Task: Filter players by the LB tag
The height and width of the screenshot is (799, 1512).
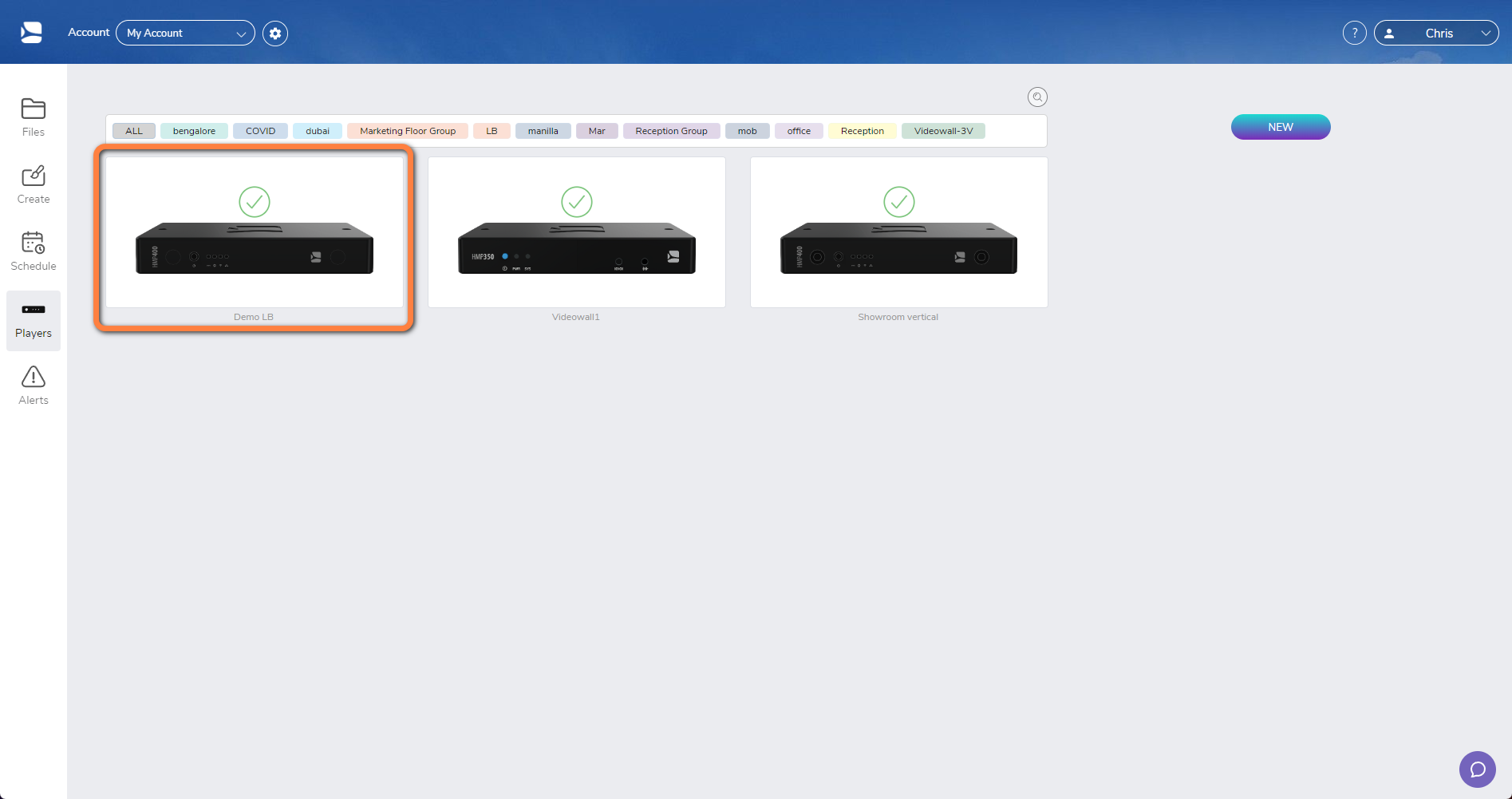Action: pyautogui.click(x=491, y=131)
